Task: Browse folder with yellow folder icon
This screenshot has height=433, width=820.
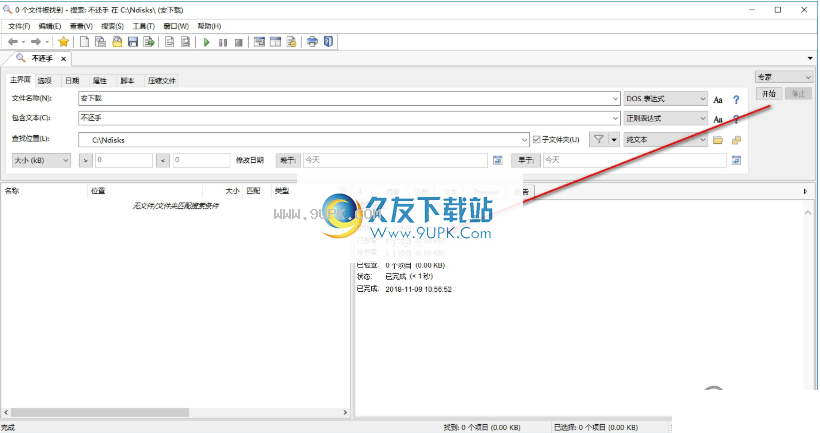Action: pos(718,140)
